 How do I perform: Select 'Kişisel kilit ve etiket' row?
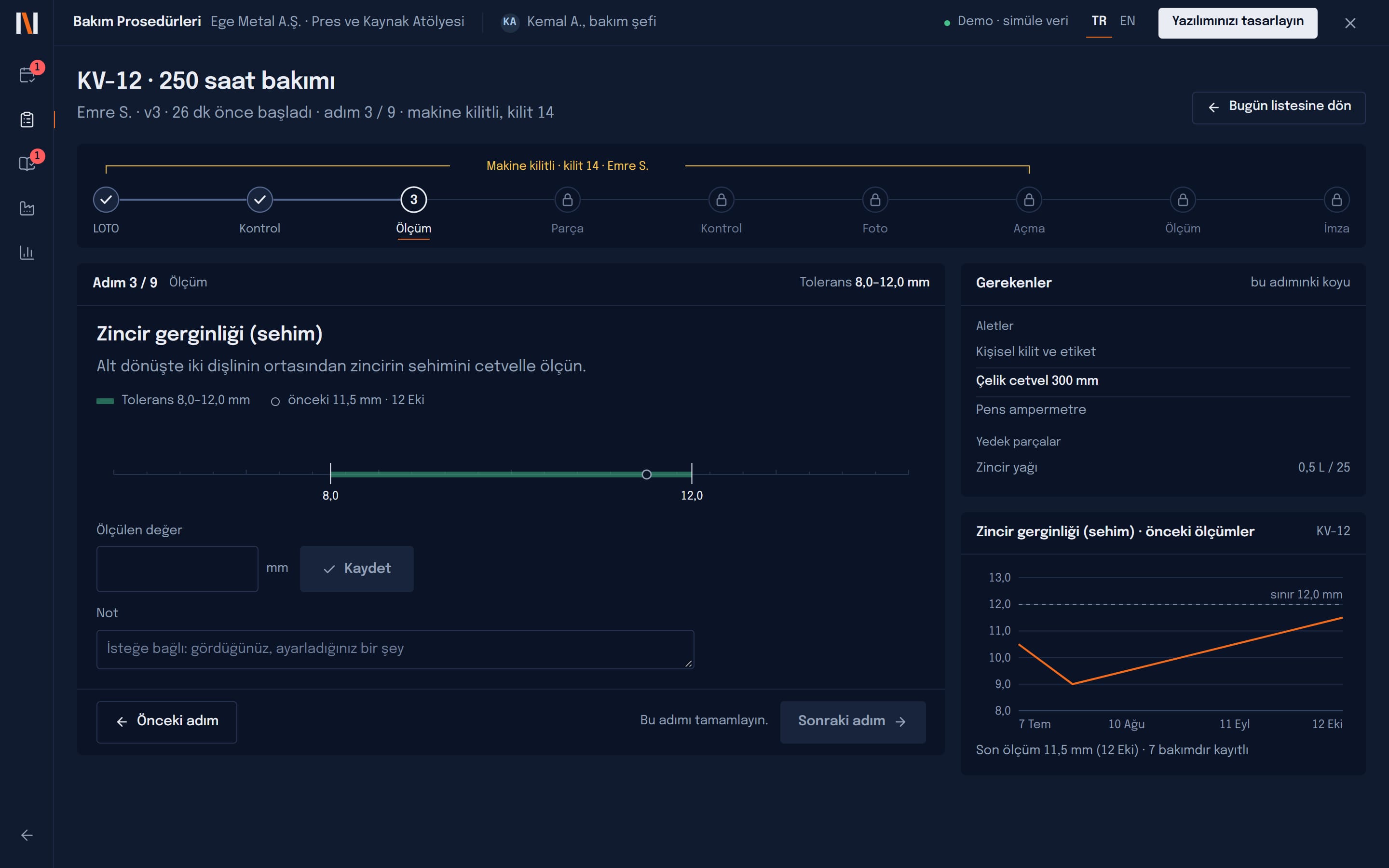(1163, 352)
